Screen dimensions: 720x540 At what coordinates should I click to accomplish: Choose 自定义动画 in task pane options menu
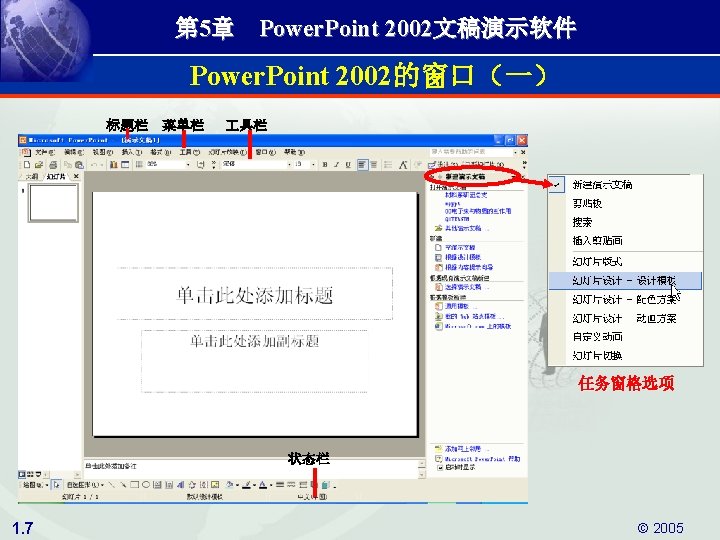597,337
